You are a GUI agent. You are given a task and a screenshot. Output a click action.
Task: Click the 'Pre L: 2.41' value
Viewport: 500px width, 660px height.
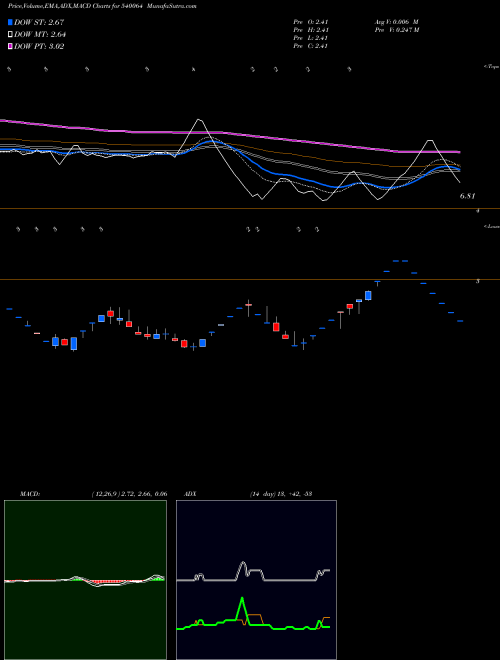click(x=311, y=38)
